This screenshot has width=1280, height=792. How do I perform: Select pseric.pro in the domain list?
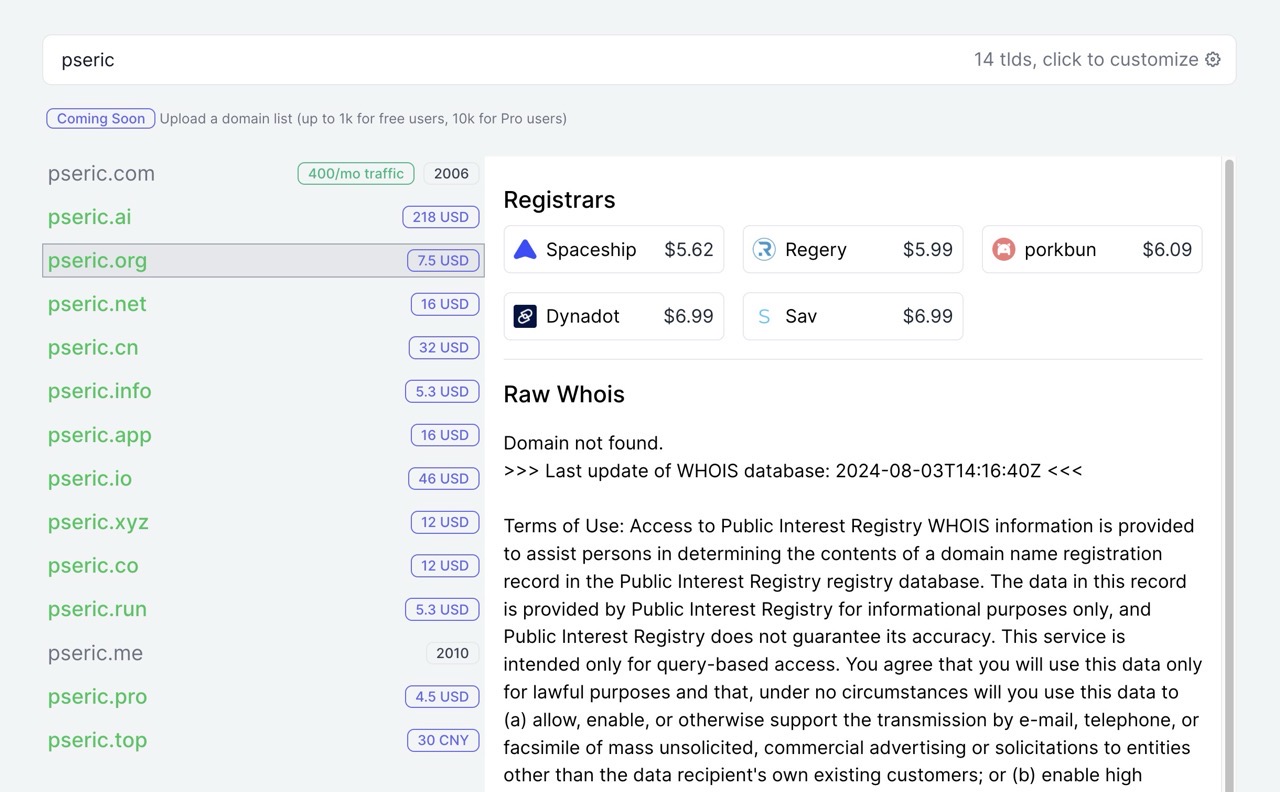tap(263, 697)
